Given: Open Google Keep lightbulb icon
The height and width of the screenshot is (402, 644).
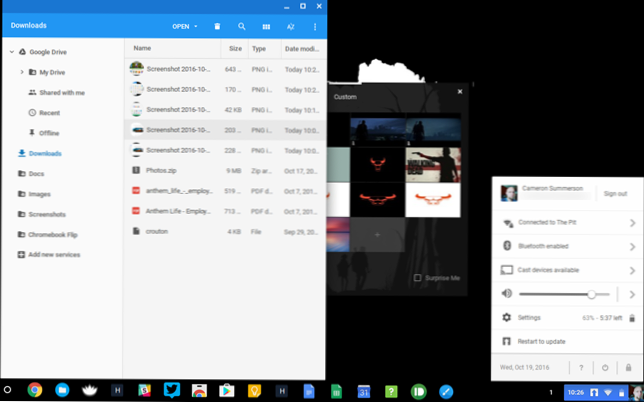Looking at the screenshot, I should [254, 391].
